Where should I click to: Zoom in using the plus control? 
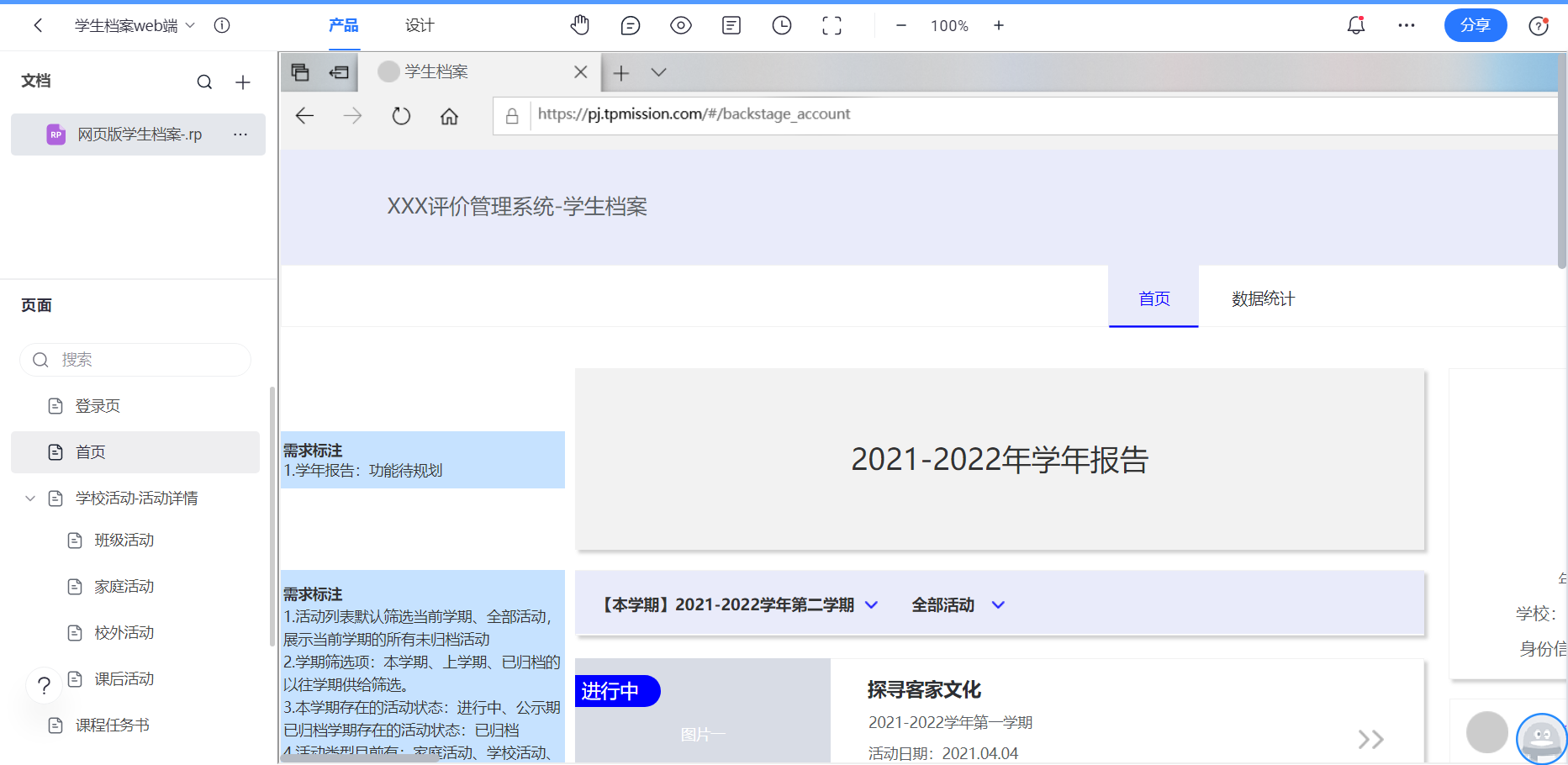[998, 25]
